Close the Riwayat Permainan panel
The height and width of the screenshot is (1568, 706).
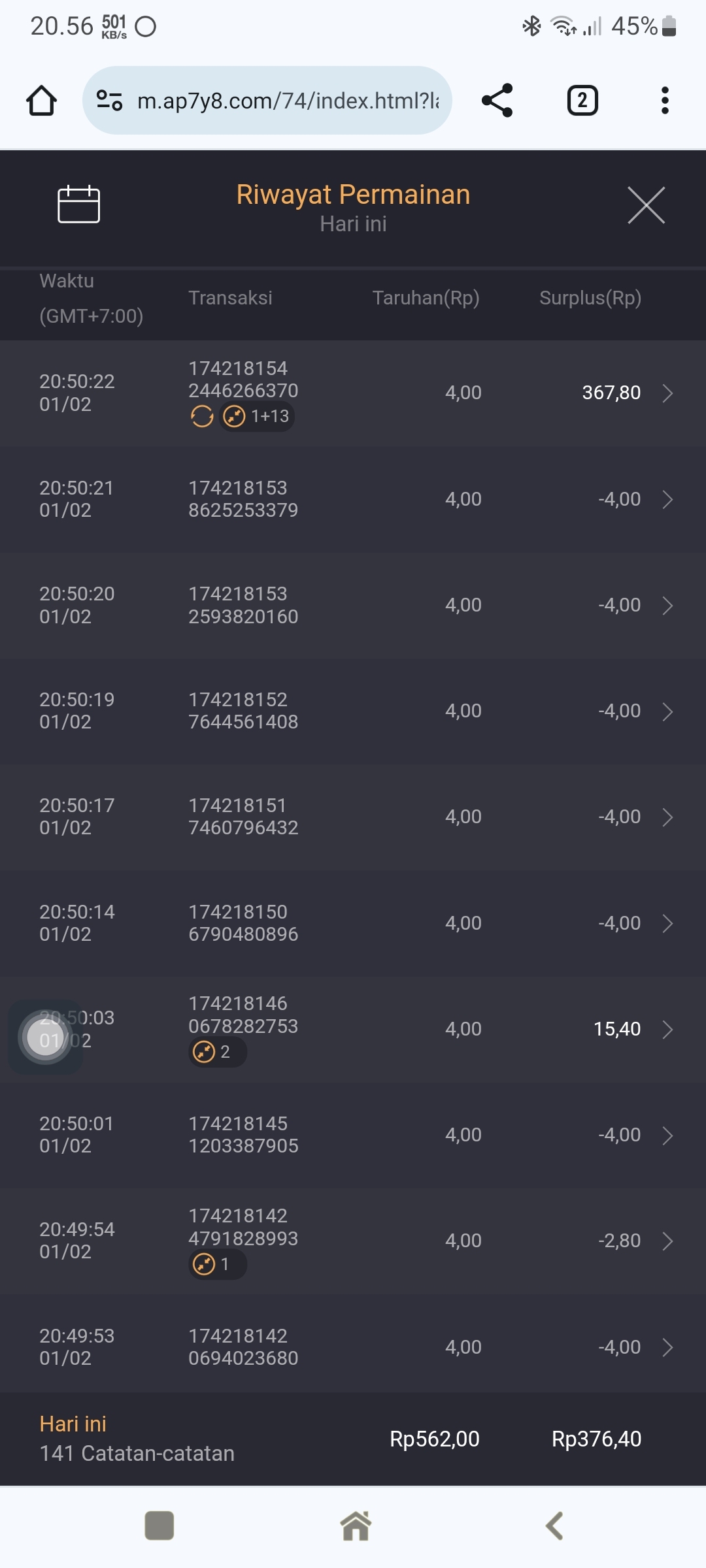pyautogui.click(x=646, y=205)
